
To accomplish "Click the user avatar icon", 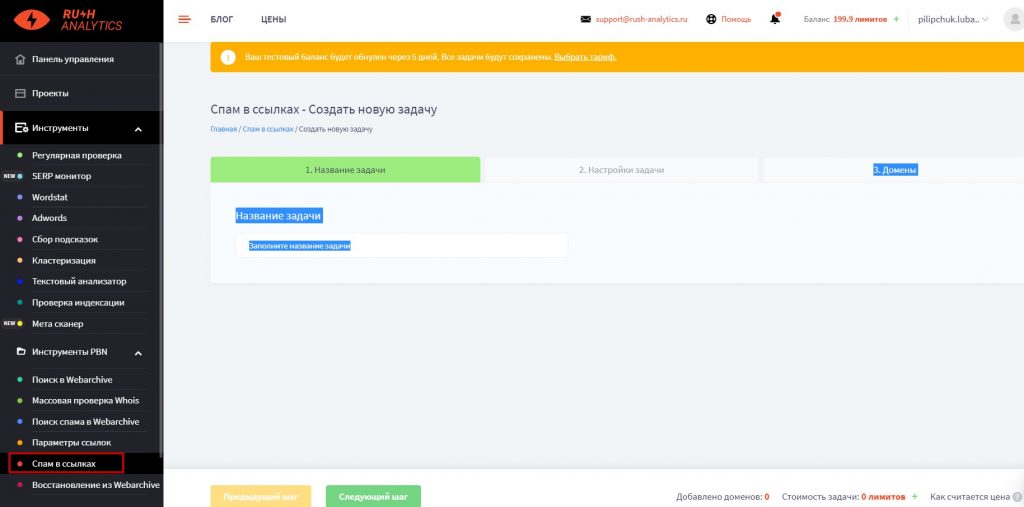I will coord(1012,19).
